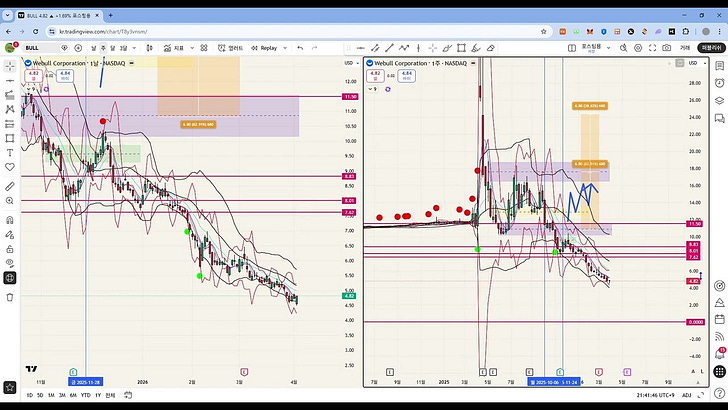Redo the chart action
728x410 pixels.
coord(315,48)
